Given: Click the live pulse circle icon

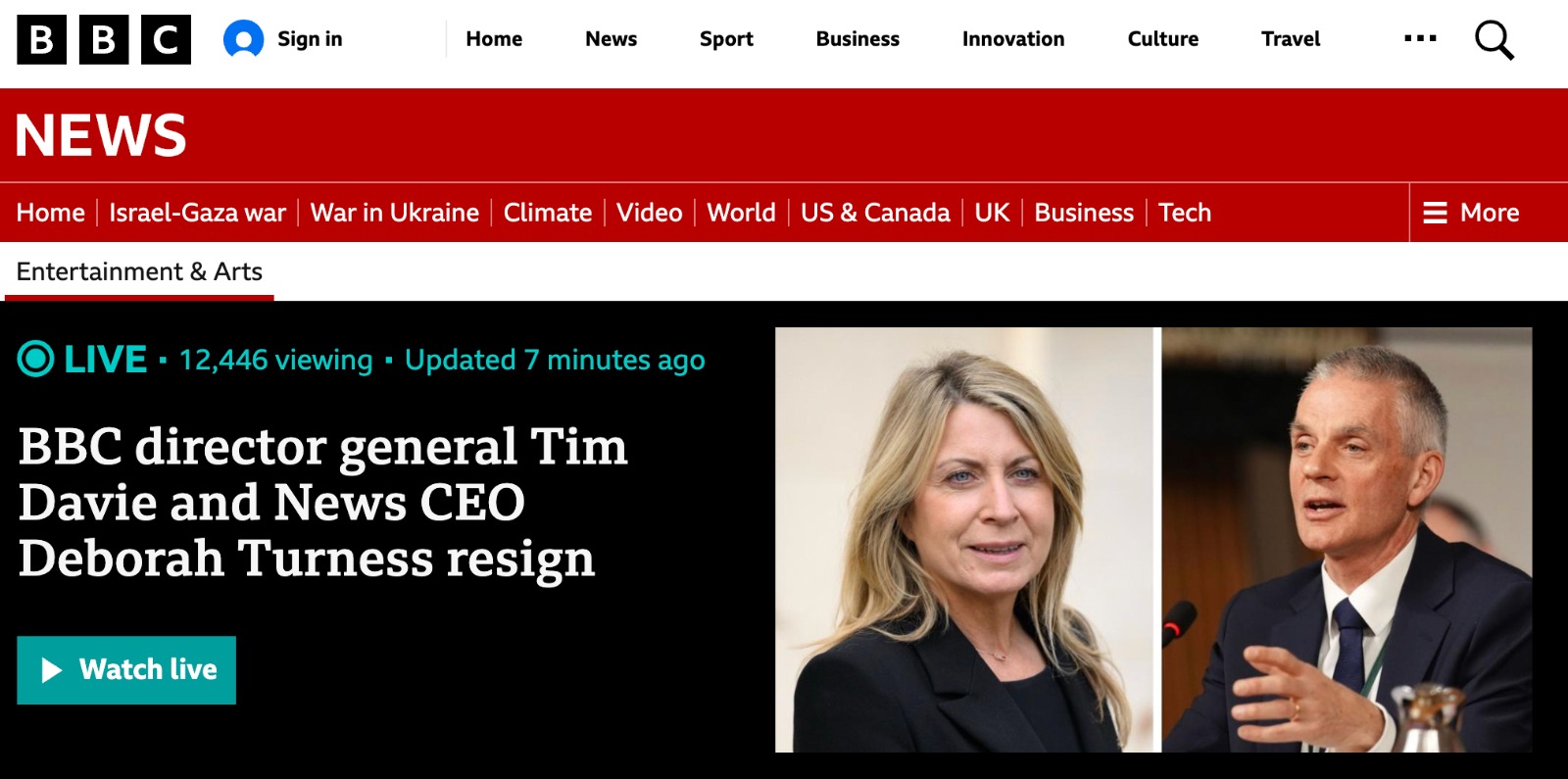Looking at the screenshot, I should (36, 360).
